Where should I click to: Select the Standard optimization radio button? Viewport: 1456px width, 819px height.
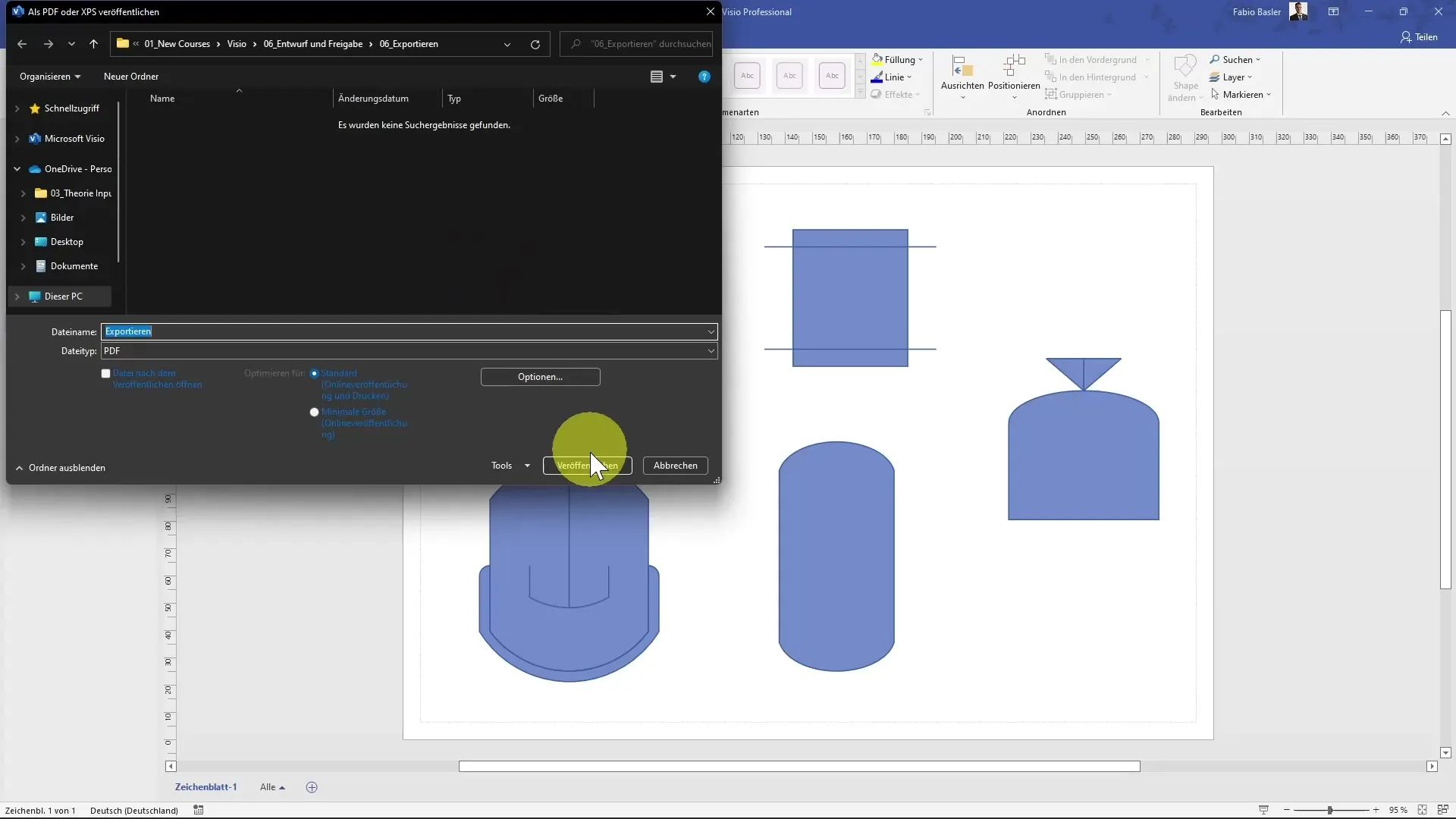coord(314,373)
